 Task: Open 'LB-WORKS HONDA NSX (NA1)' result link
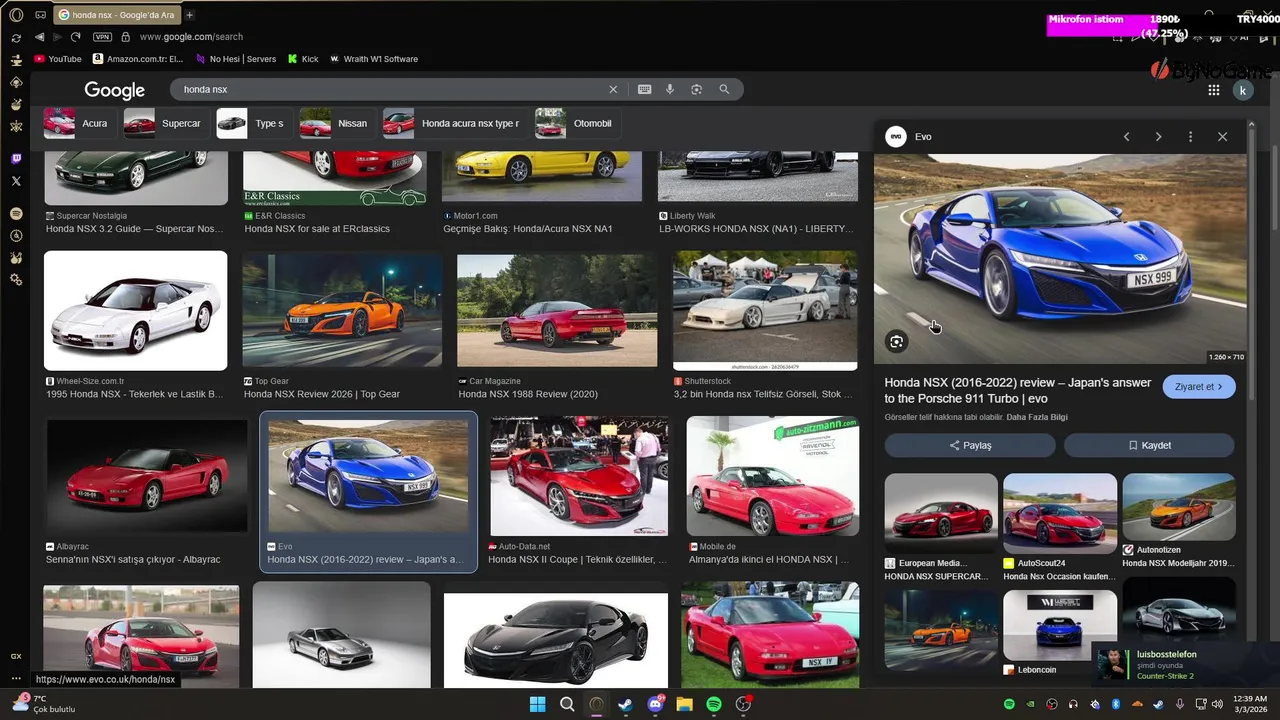point(758,229)
